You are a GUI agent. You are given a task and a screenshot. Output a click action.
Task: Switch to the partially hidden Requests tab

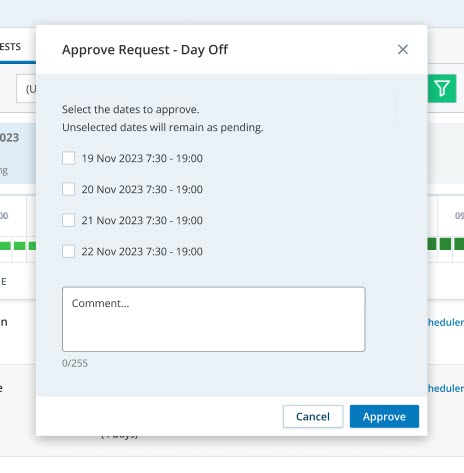coord(11,47)
